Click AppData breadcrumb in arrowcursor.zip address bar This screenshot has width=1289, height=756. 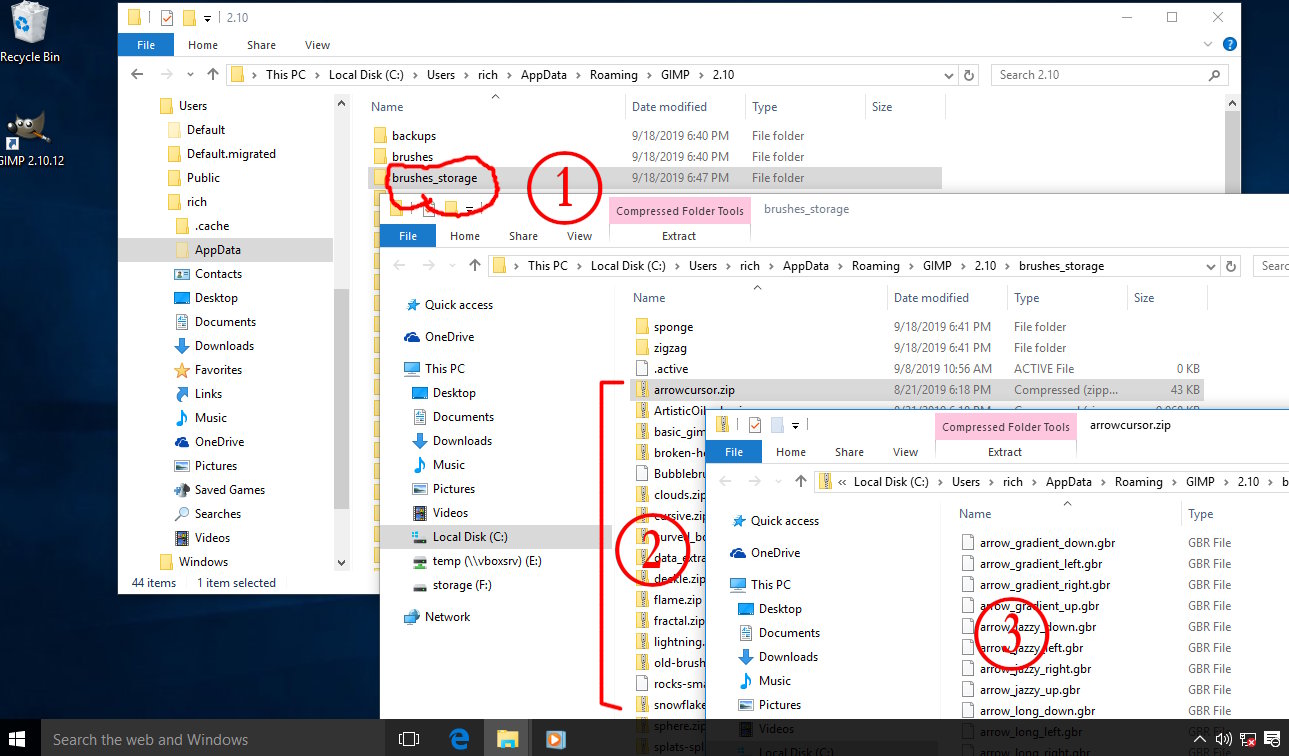(x=1069, y=482)
